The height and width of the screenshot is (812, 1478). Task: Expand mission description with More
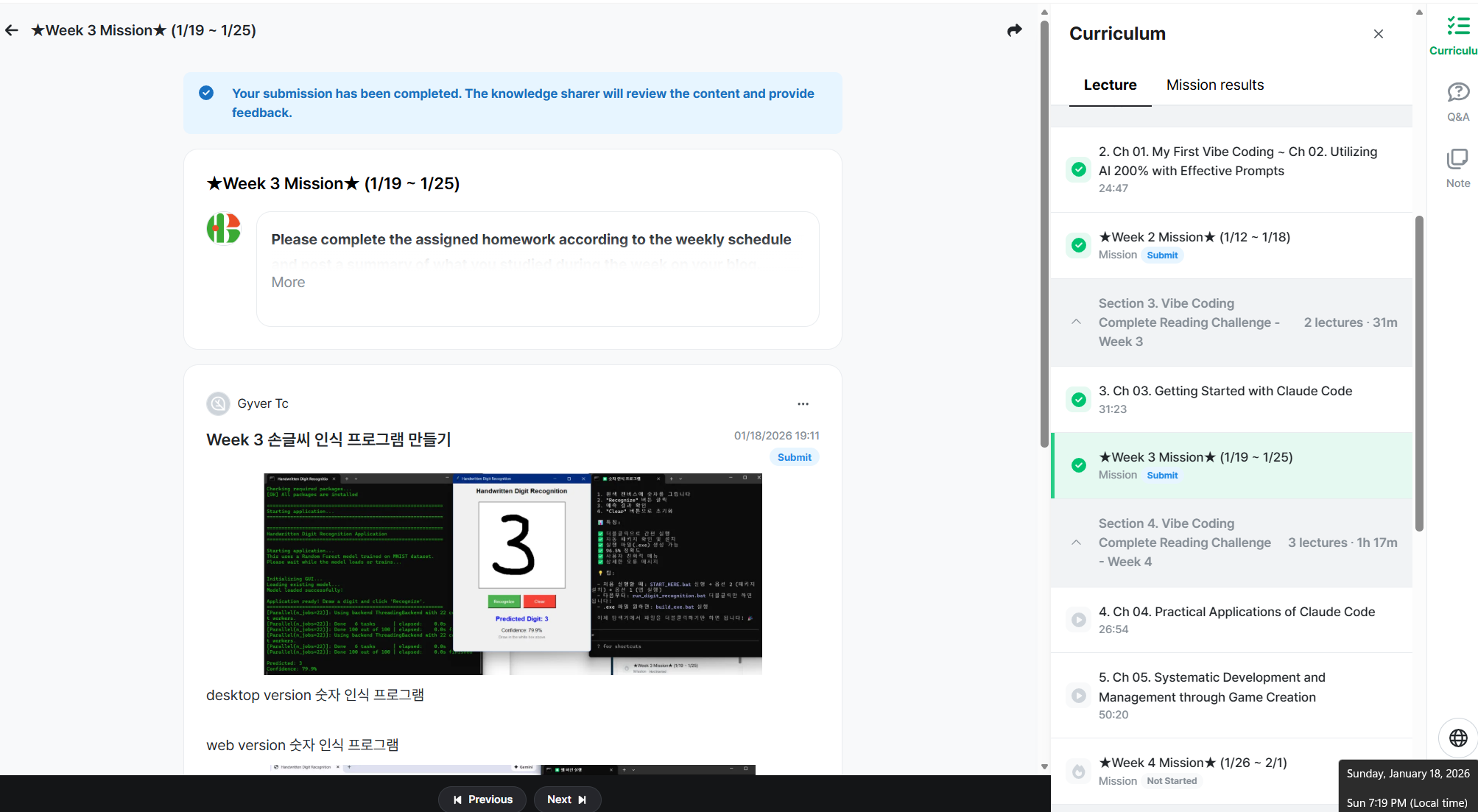288,282
